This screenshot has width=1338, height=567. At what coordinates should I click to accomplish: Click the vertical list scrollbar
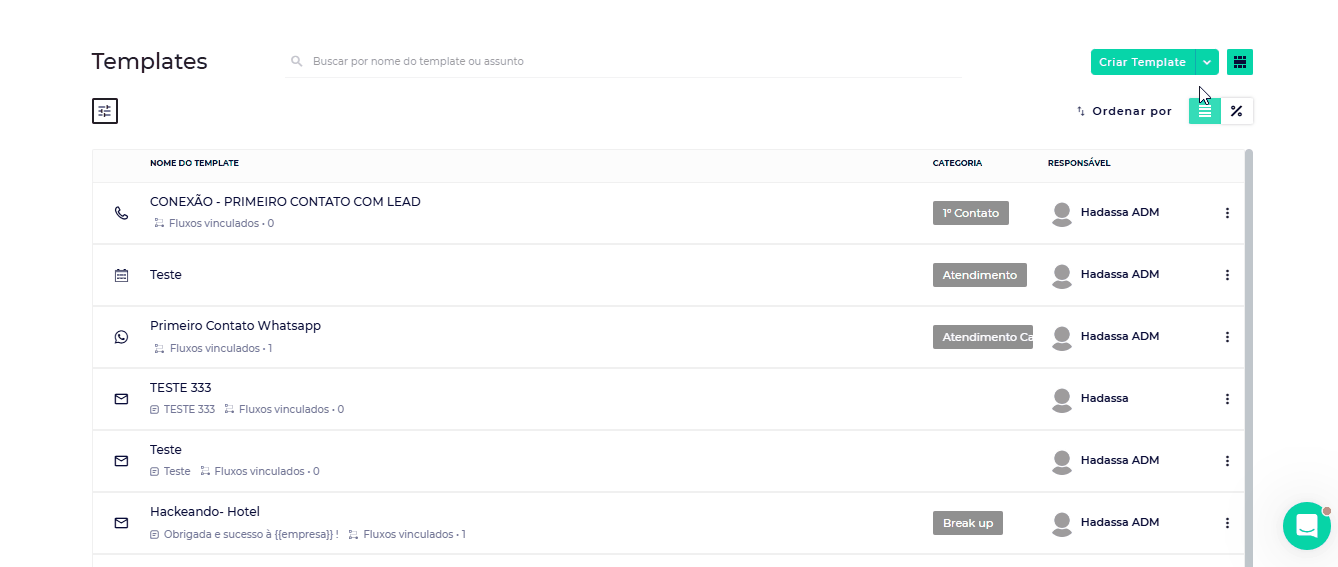[x=1248, y=350]
